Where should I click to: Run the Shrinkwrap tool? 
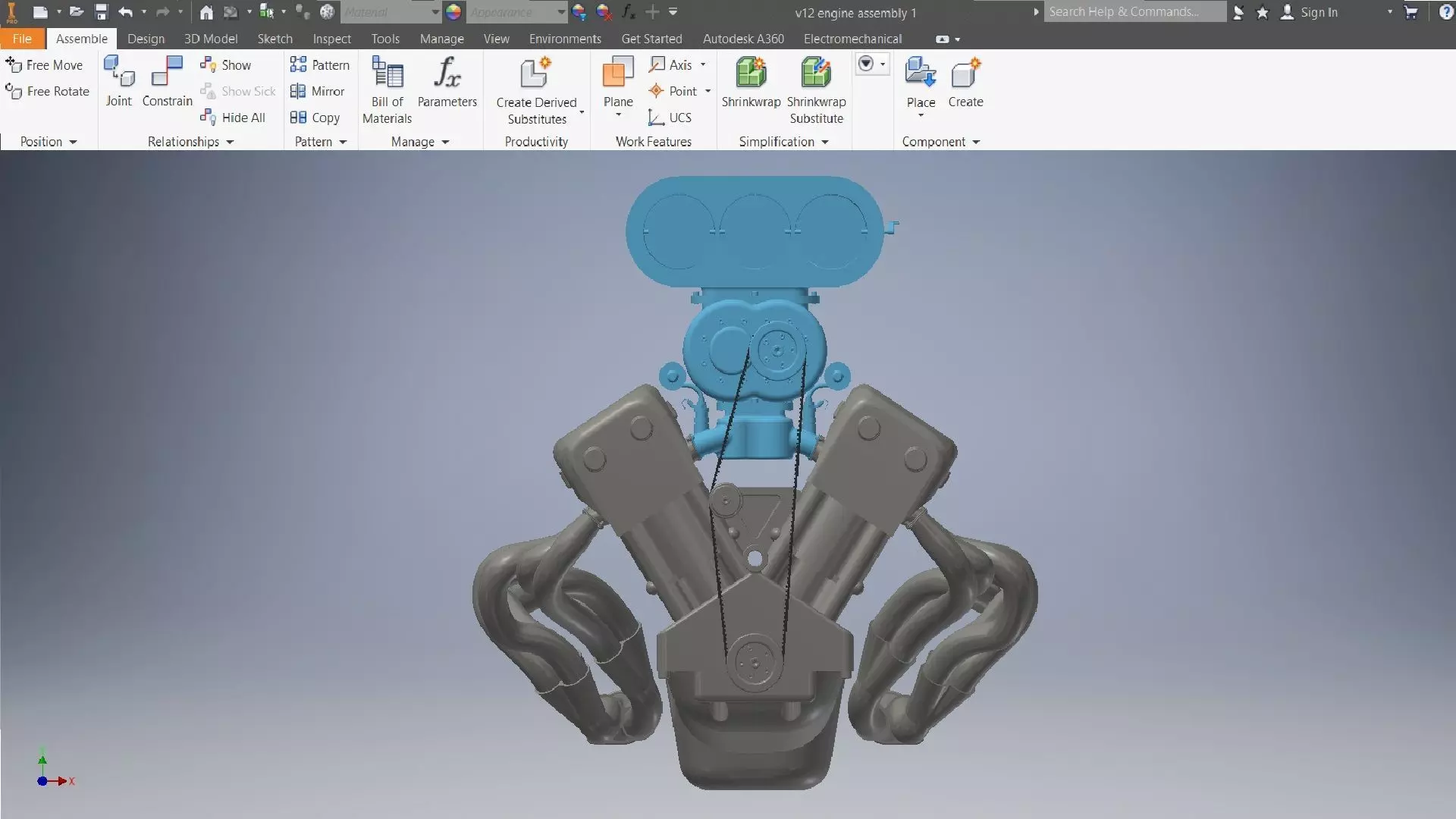[x=751, y=82]
